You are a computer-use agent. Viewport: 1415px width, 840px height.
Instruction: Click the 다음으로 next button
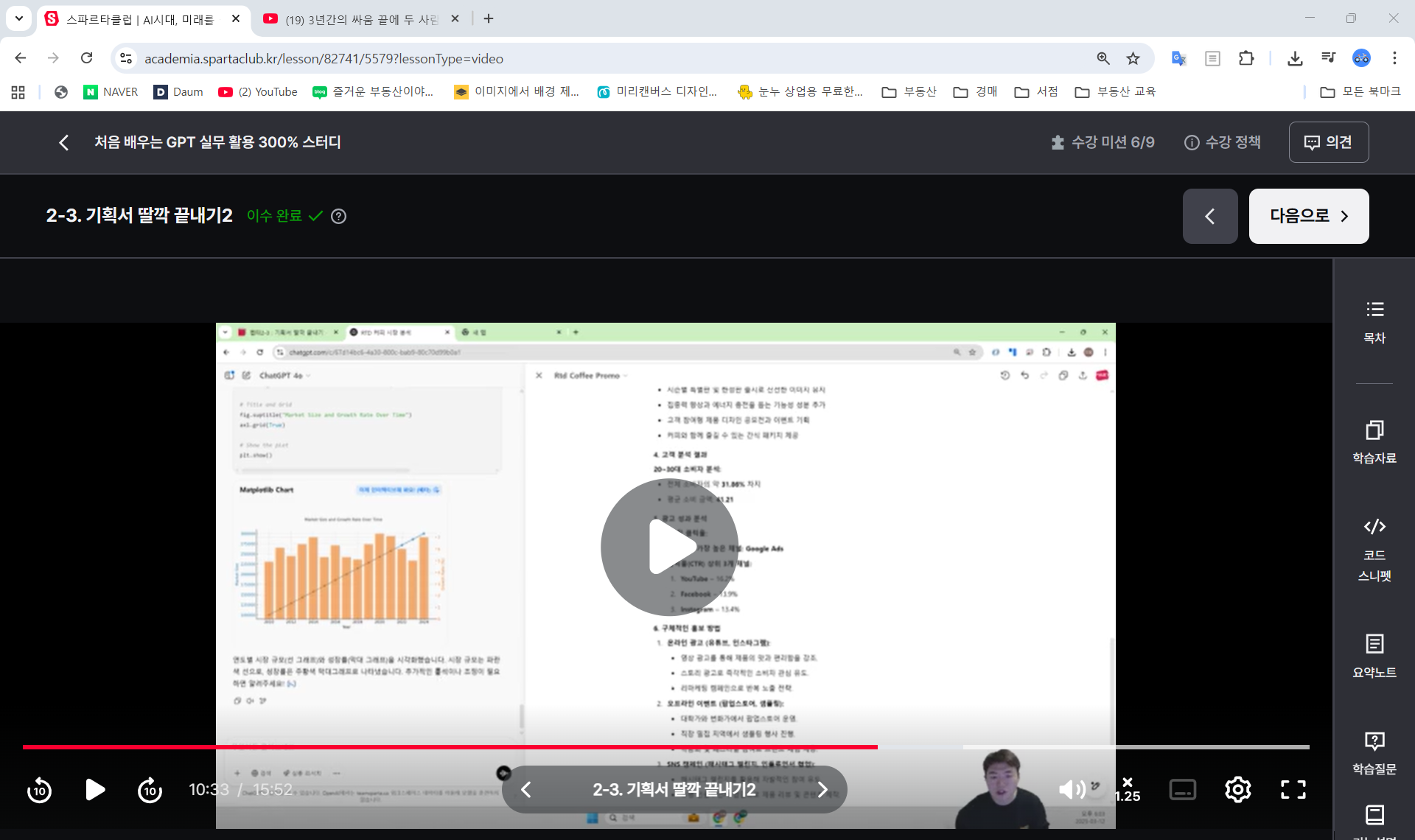click(1309, 216)
